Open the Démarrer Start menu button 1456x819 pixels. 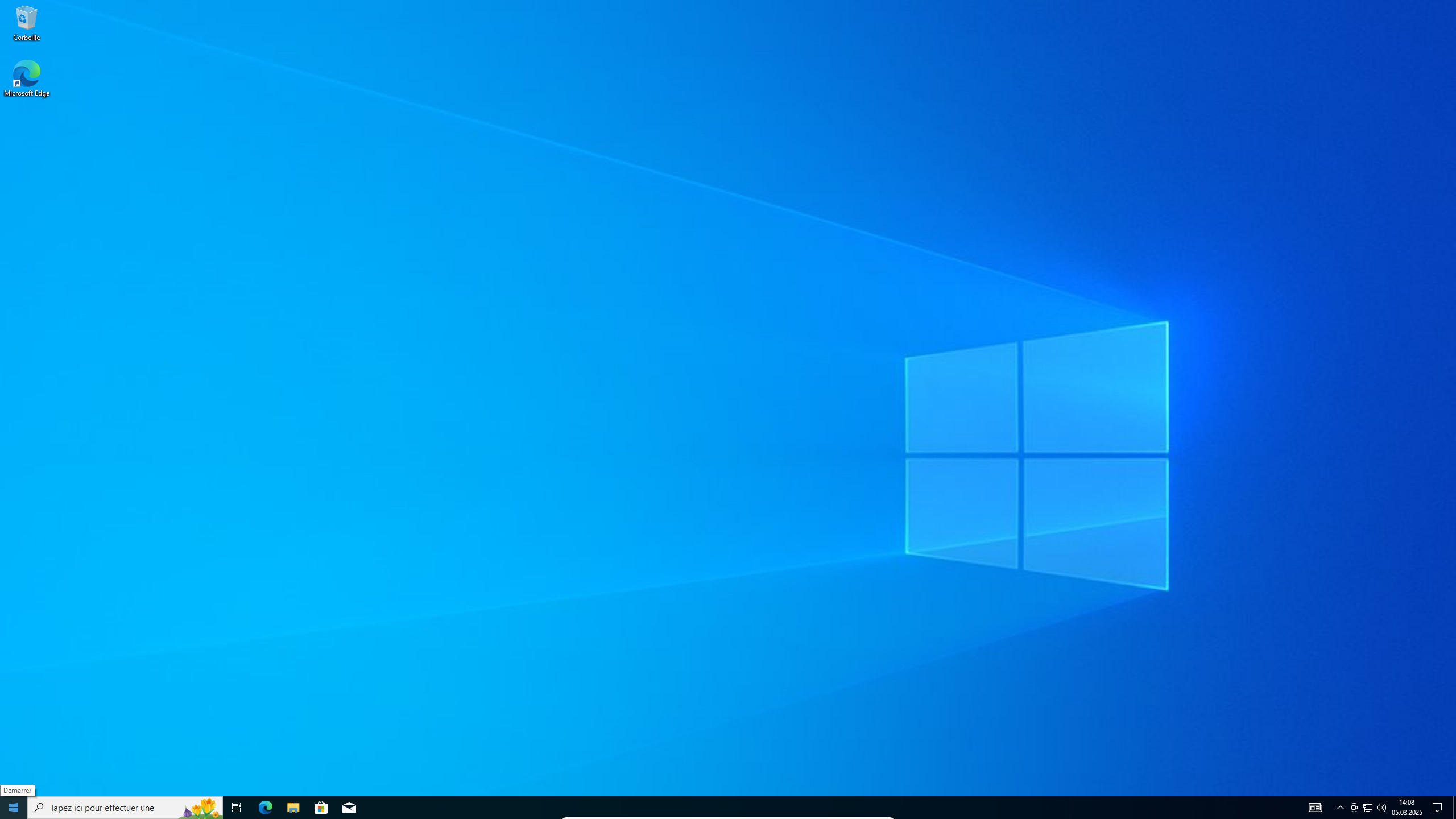click(14, 808)
